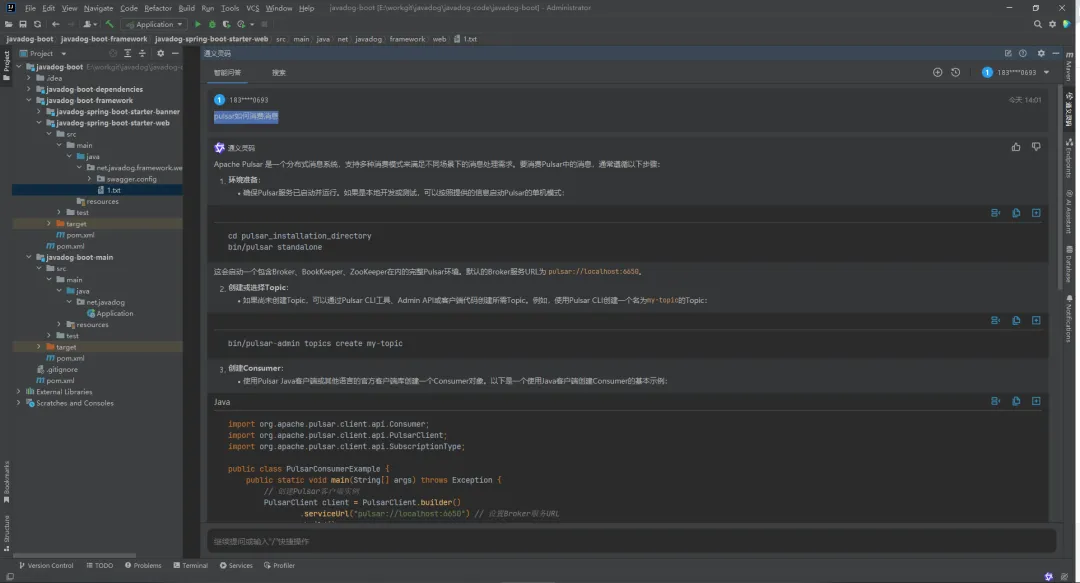Click the chat panel vertical scrollbar
Image resolution: width=1080 pixels, height=583 pixels.
[1061, 186]
